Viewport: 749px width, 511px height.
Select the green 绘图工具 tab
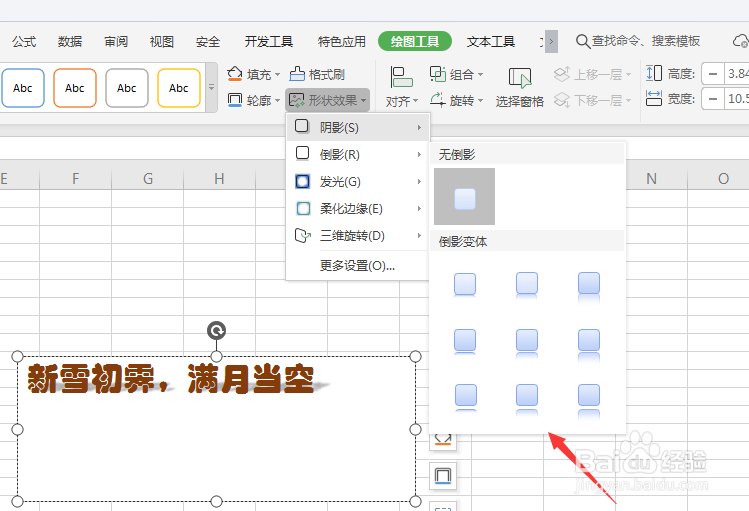[x=415, y=42]
